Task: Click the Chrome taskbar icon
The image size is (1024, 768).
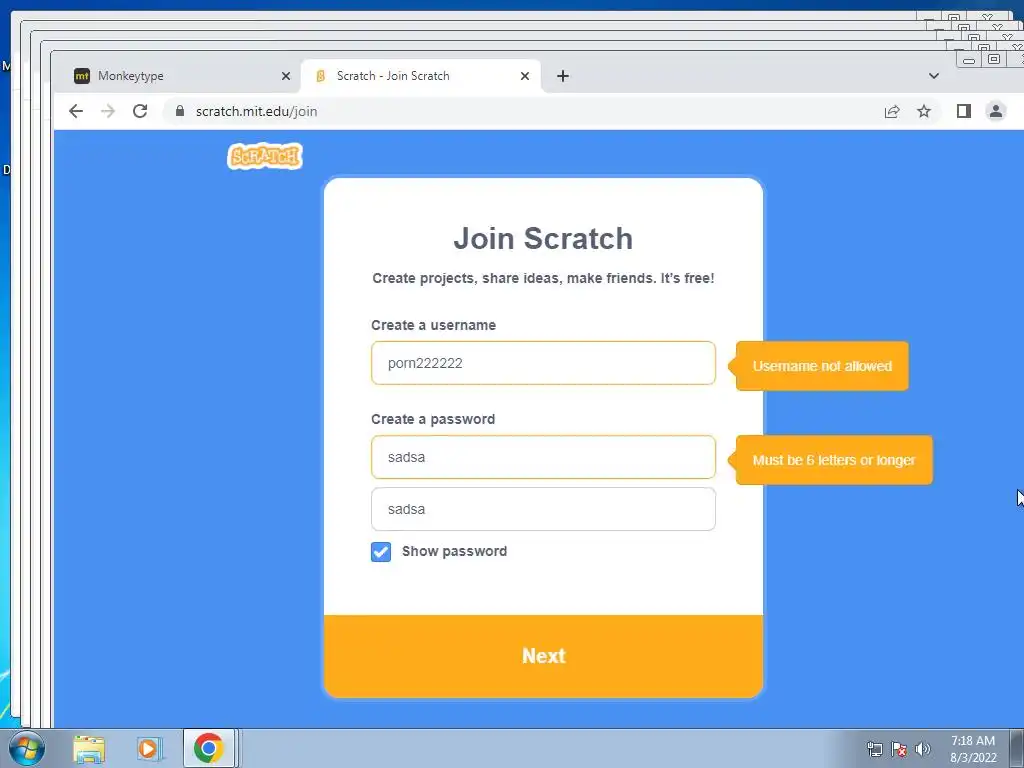Action: pyautogui.click(x=208, y=748)
